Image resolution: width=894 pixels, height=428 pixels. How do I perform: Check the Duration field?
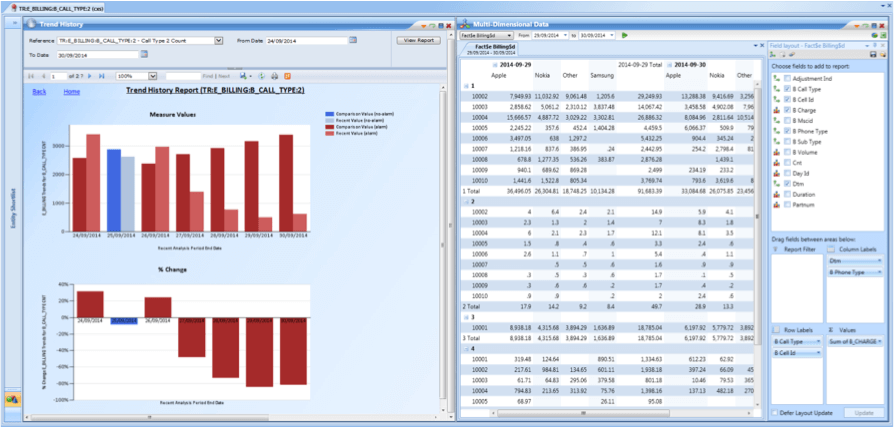(787, 194)
